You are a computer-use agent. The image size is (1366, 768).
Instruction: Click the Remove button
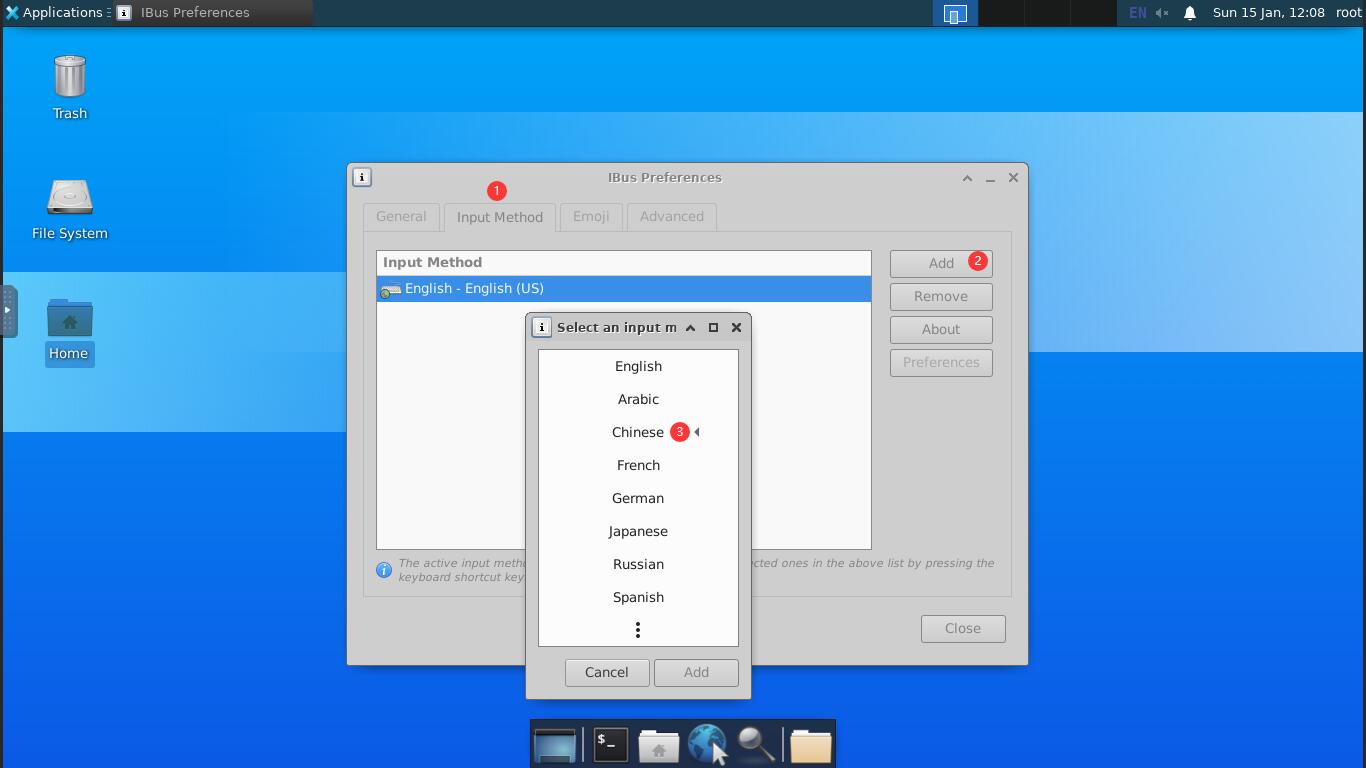tap(941, 296)
